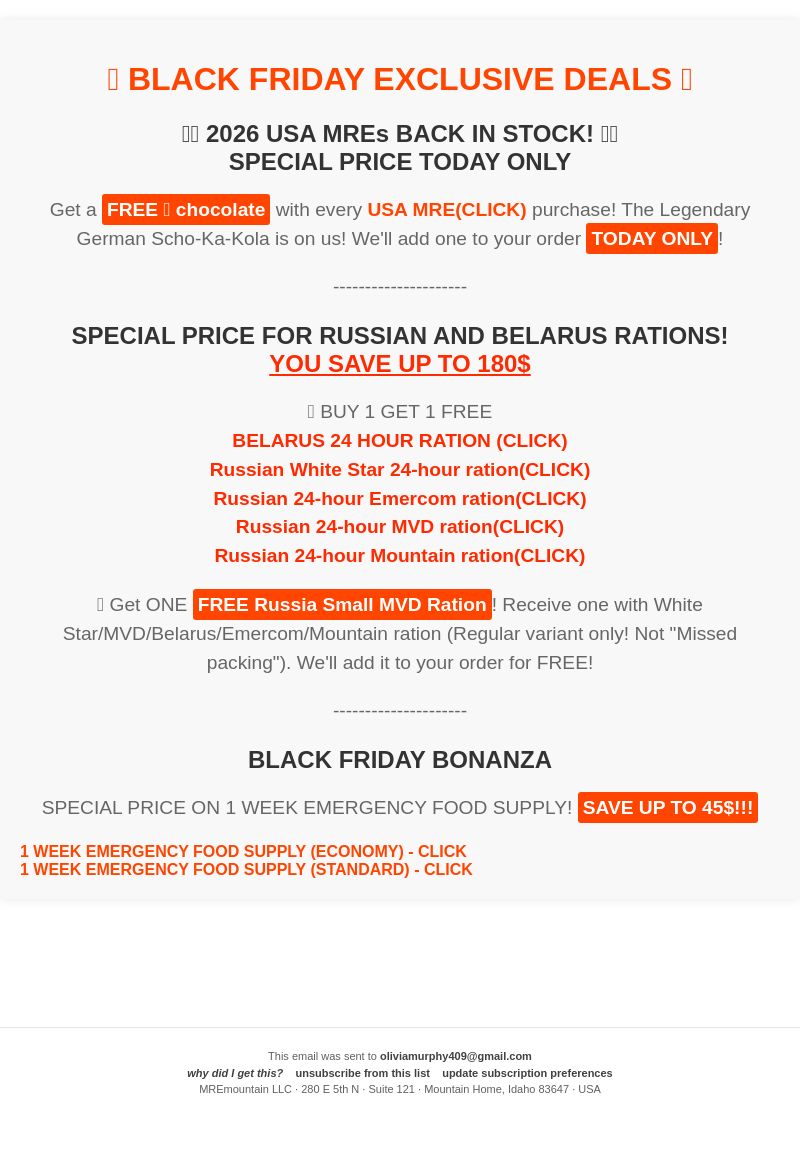Image resolution: width=800 pixels, height=1157 pixels.
Task: Open Russian 24-hour MVD ration link
Action: (400, 527)
